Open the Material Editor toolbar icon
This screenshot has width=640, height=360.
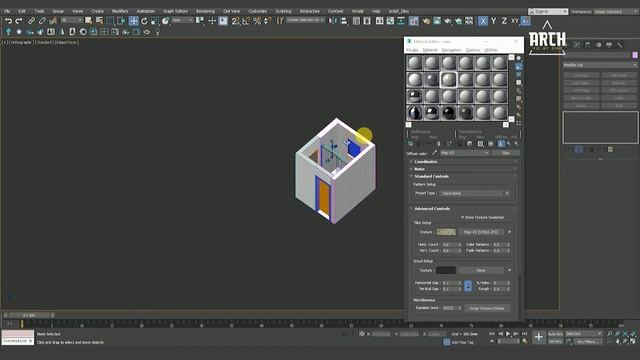[413, 21]
